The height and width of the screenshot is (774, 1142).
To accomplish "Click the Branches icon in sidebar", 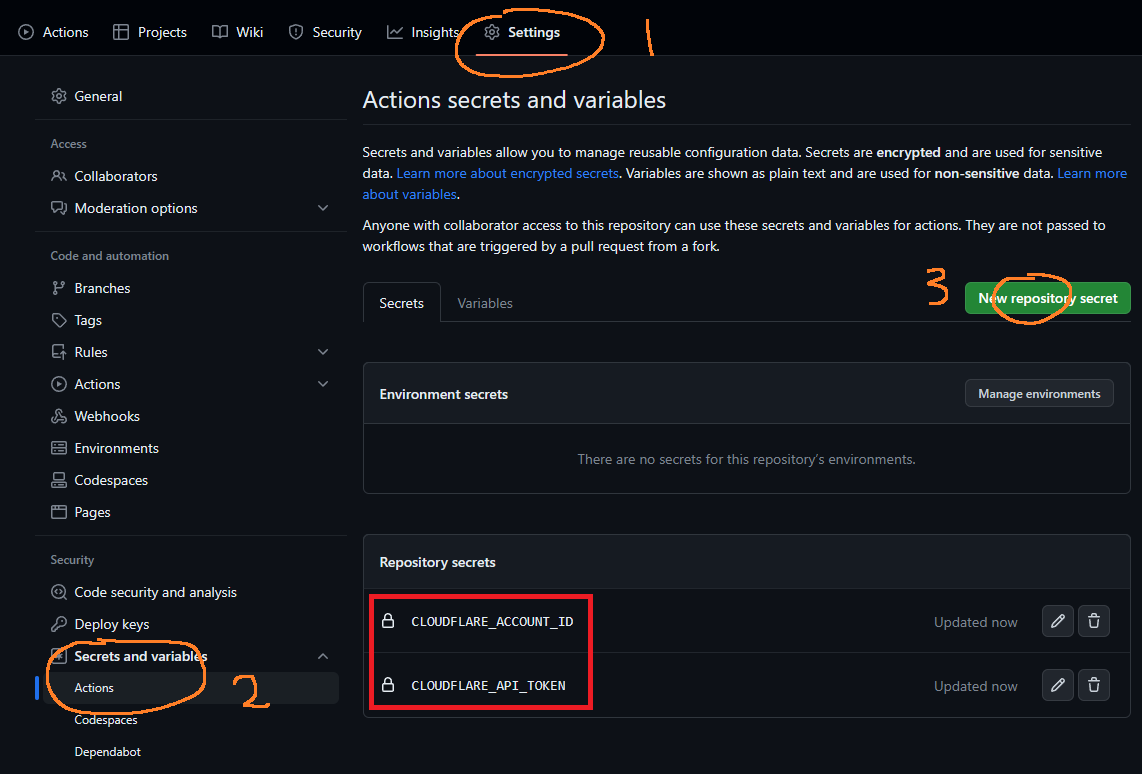I will tap(59, 288).
